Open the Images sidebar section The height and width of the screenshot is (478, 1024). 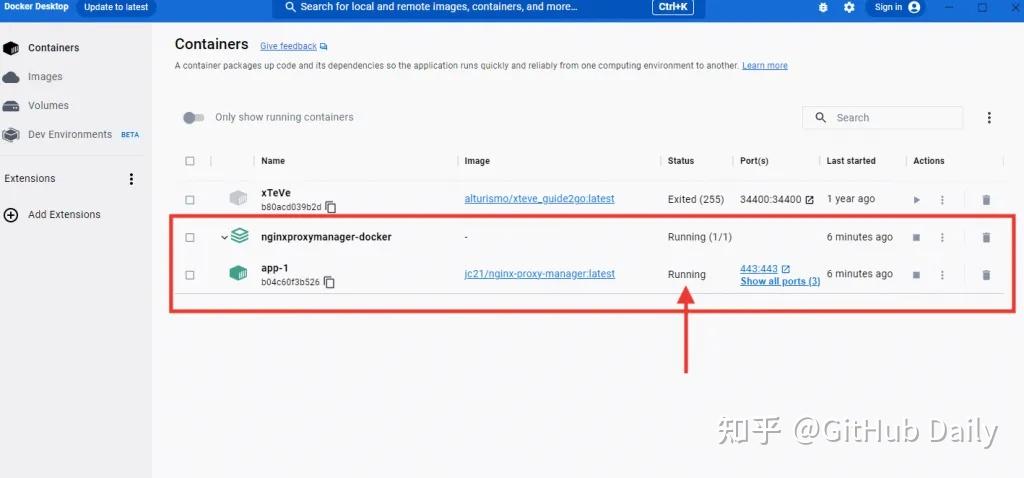45,76
